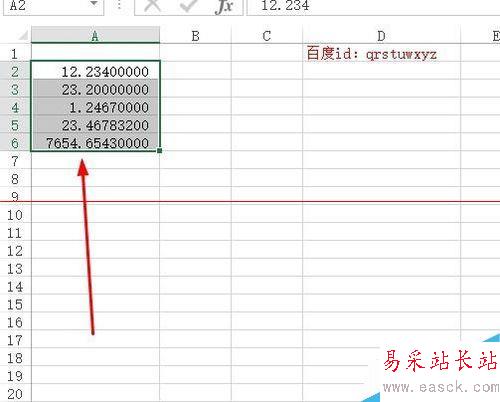
Task: Select column C header
Action: (x=267, y=36)
